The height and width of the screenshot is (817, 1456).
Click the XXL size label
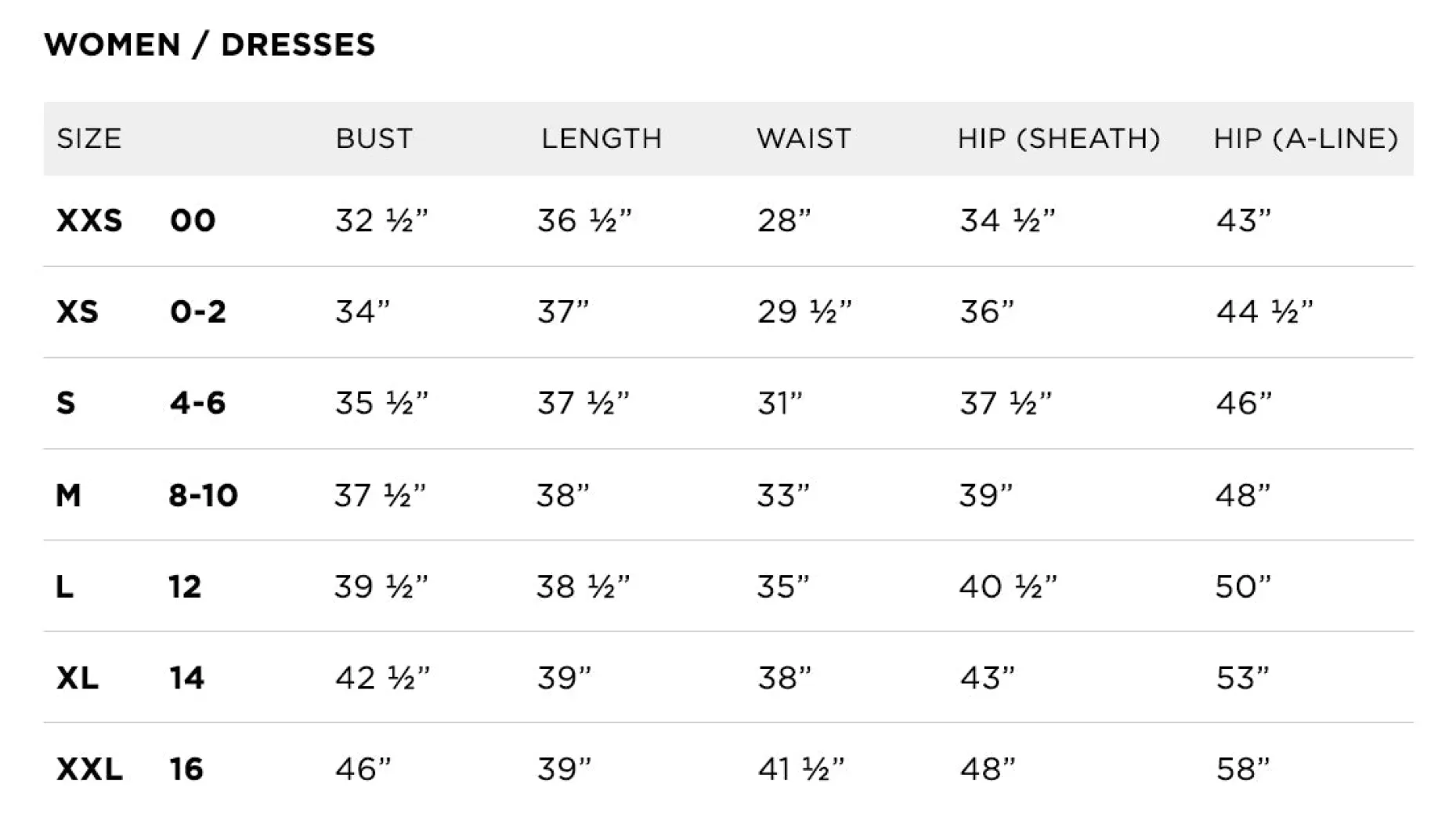click(89, 769)
